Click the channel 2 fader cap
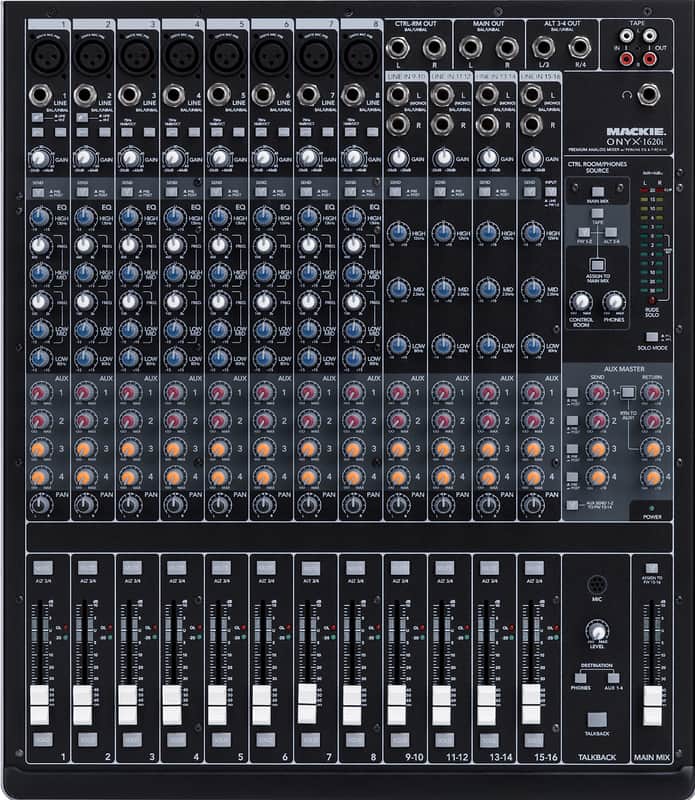This screenshot has height=800, width=695. pos(83,705)
